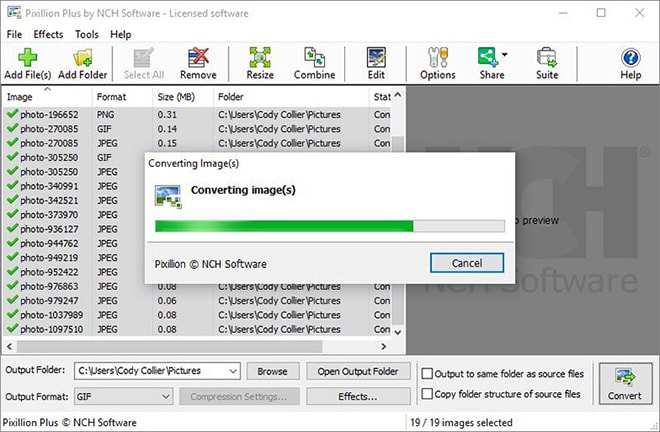Screen dimensions: 660x432
Task: Expand the Share dropdown arrow
Action: point(504,54)
